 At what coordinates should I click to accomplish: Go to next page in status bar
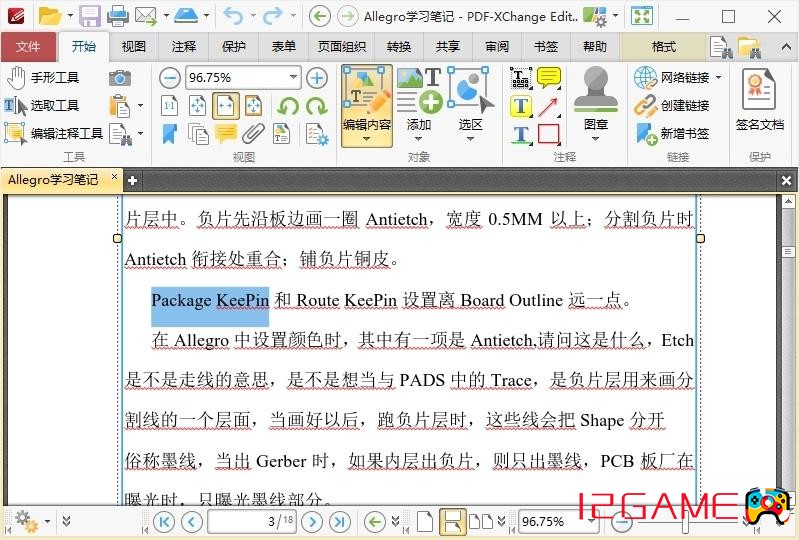click(x=312, y=521)
